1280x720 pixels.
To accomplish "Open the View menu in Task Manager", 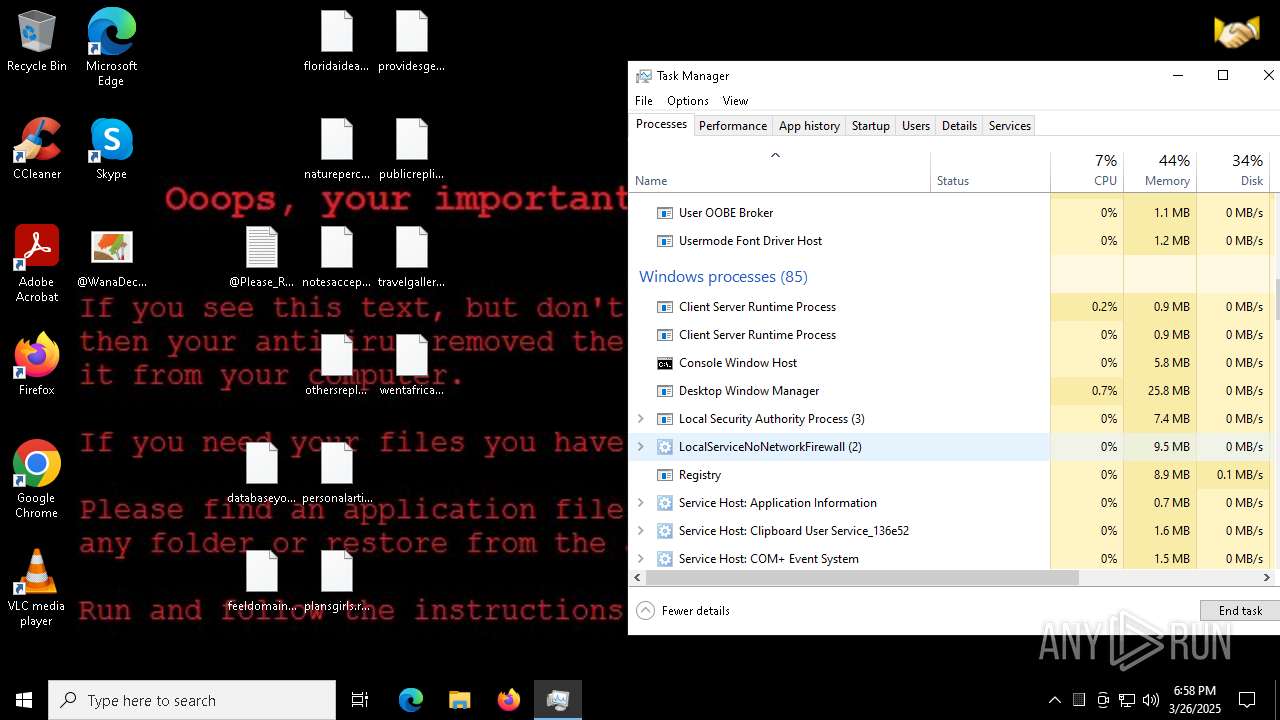I will point(735,101).
